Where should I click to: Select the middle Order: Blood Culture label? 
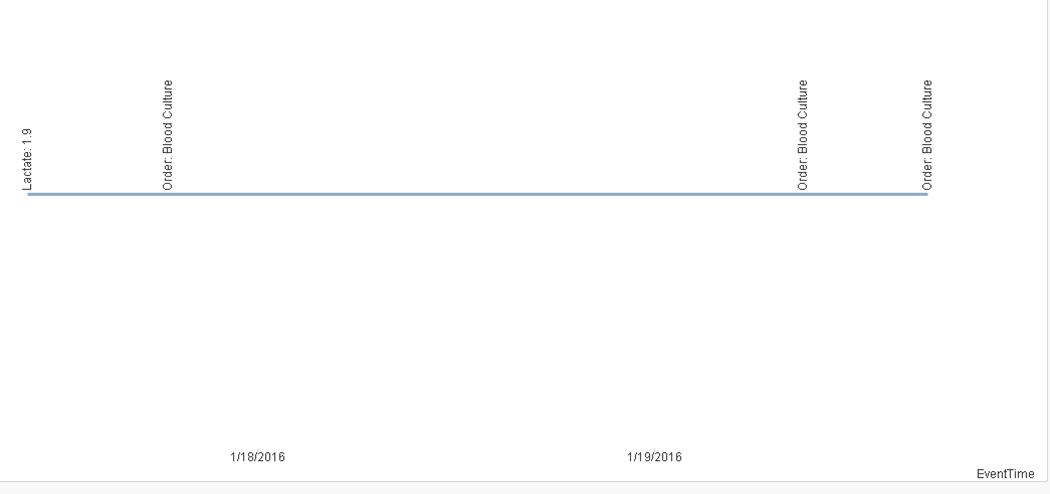pos(803,135)
